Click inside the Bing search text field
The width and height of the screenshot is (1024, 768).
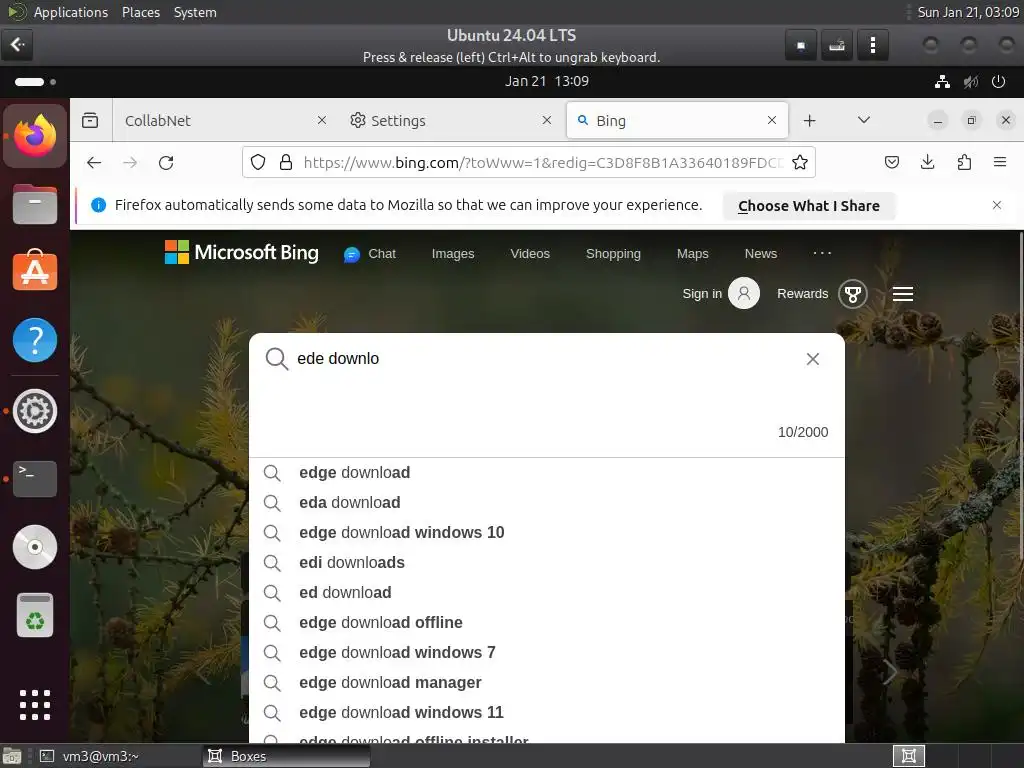pyautogui.click(x=545, y=359)
